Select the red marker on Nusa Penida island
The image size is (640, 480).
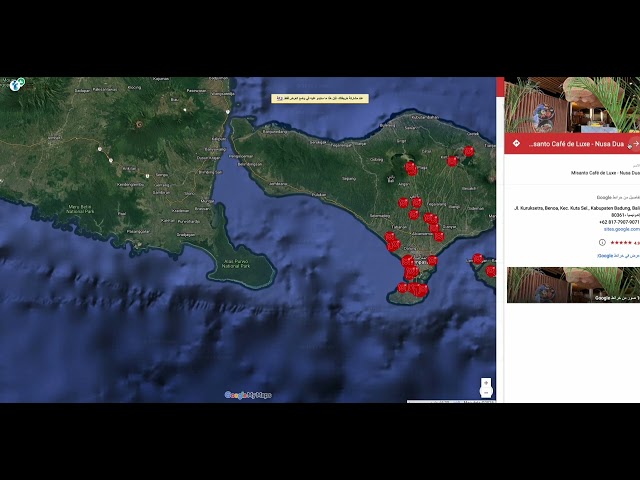(491, 271)
